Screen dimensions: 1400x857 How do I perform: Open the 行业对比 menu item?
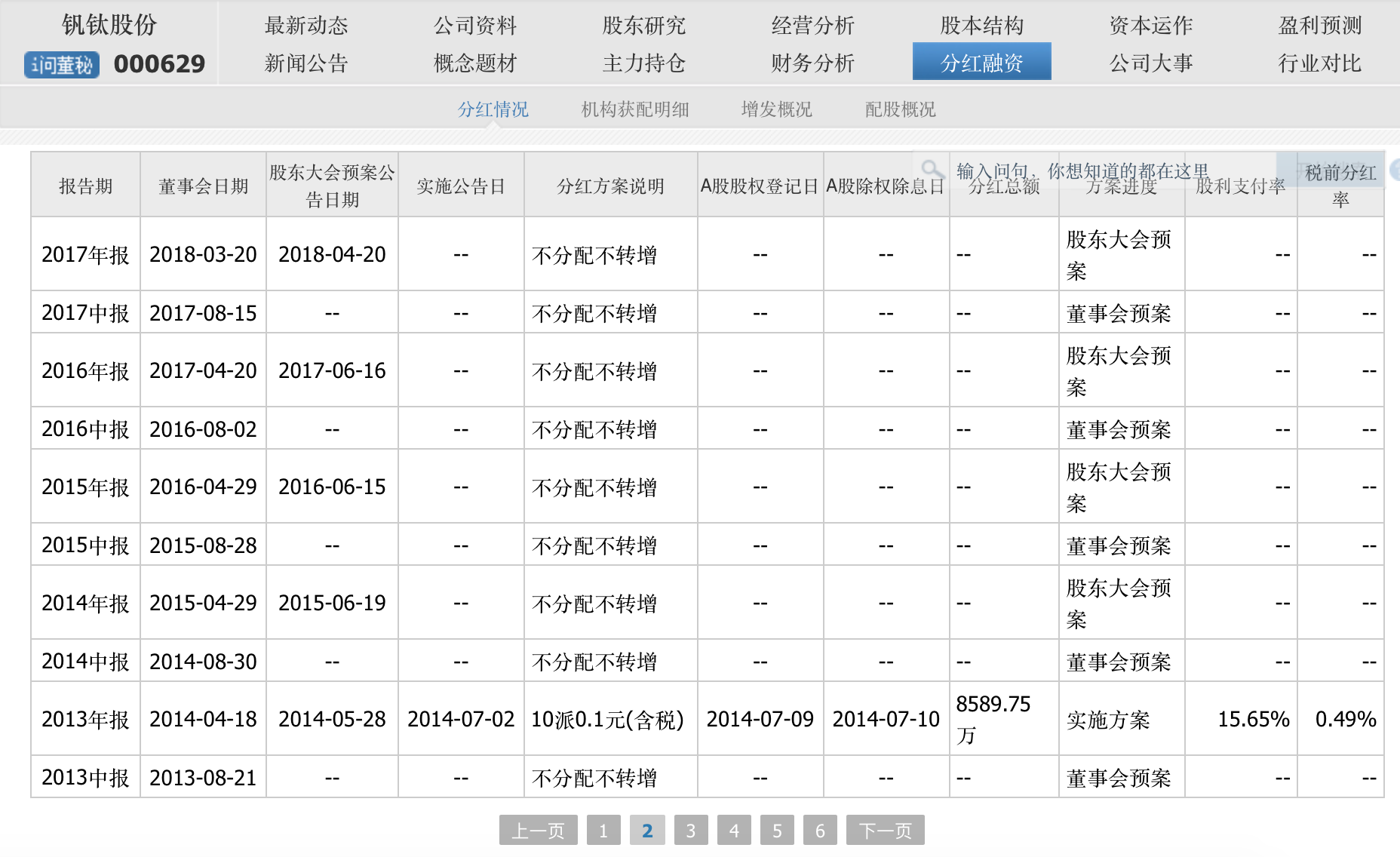[1320, 63]
